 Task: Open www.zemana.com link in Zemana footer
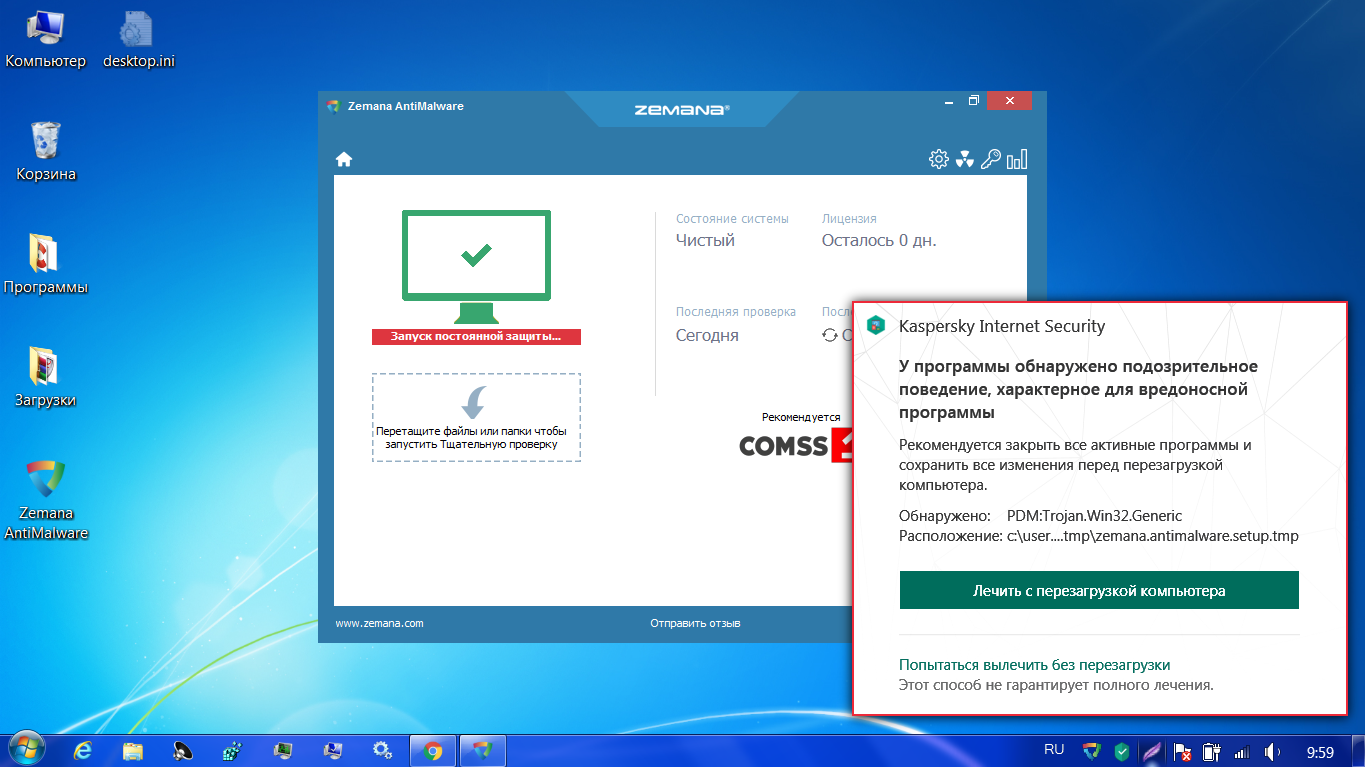click(379, 623)
